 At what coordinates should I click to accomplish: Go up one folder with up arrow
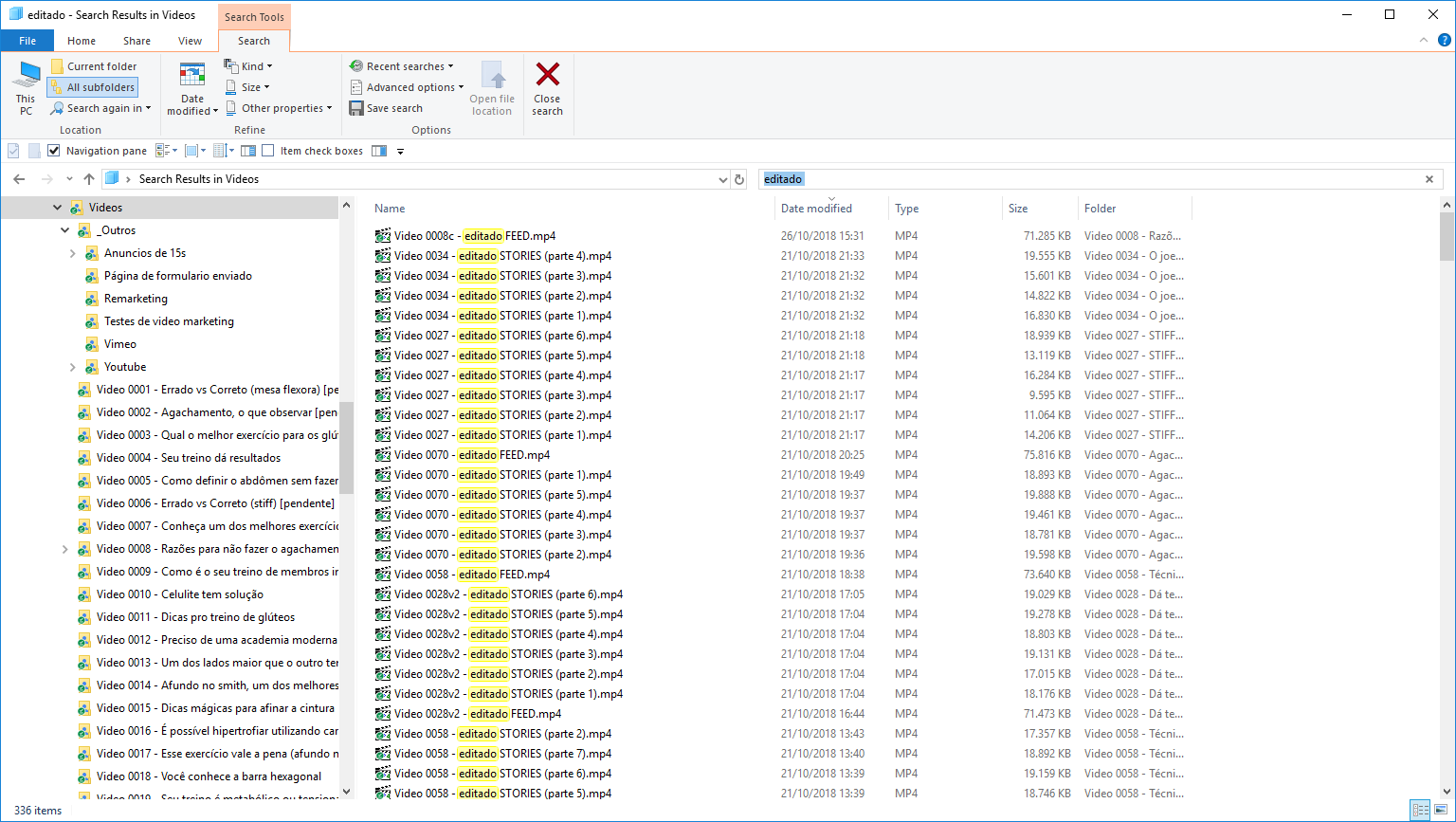point(89,179)
